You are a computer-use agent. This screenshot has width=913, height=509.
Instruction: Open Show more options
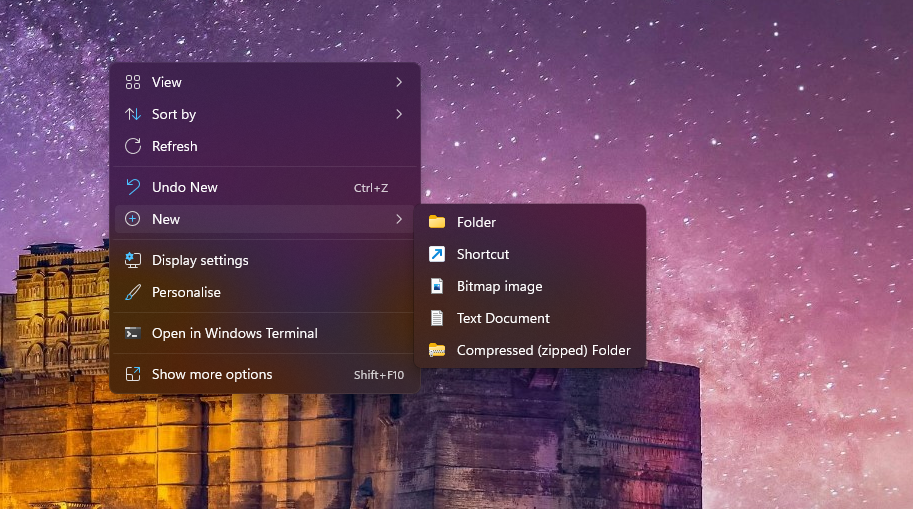(x=212, y=374)
